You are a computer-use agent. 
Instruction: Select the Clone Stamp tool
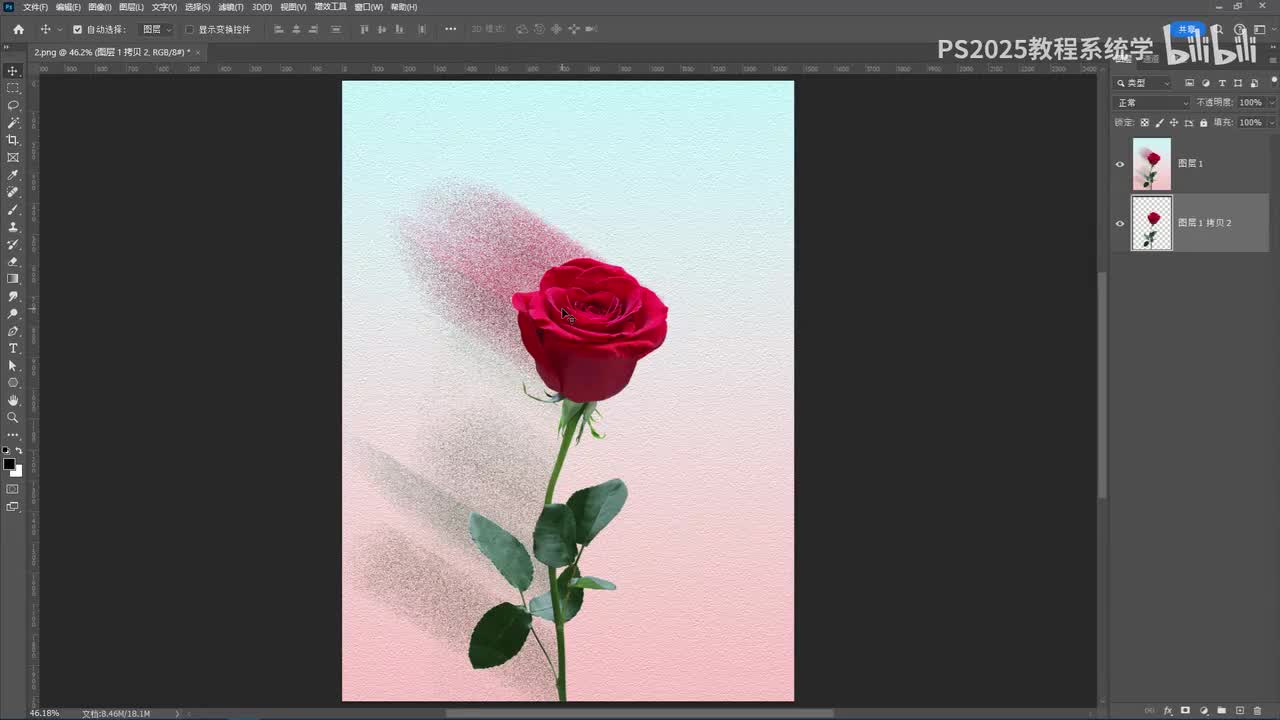tap(13, 227)
